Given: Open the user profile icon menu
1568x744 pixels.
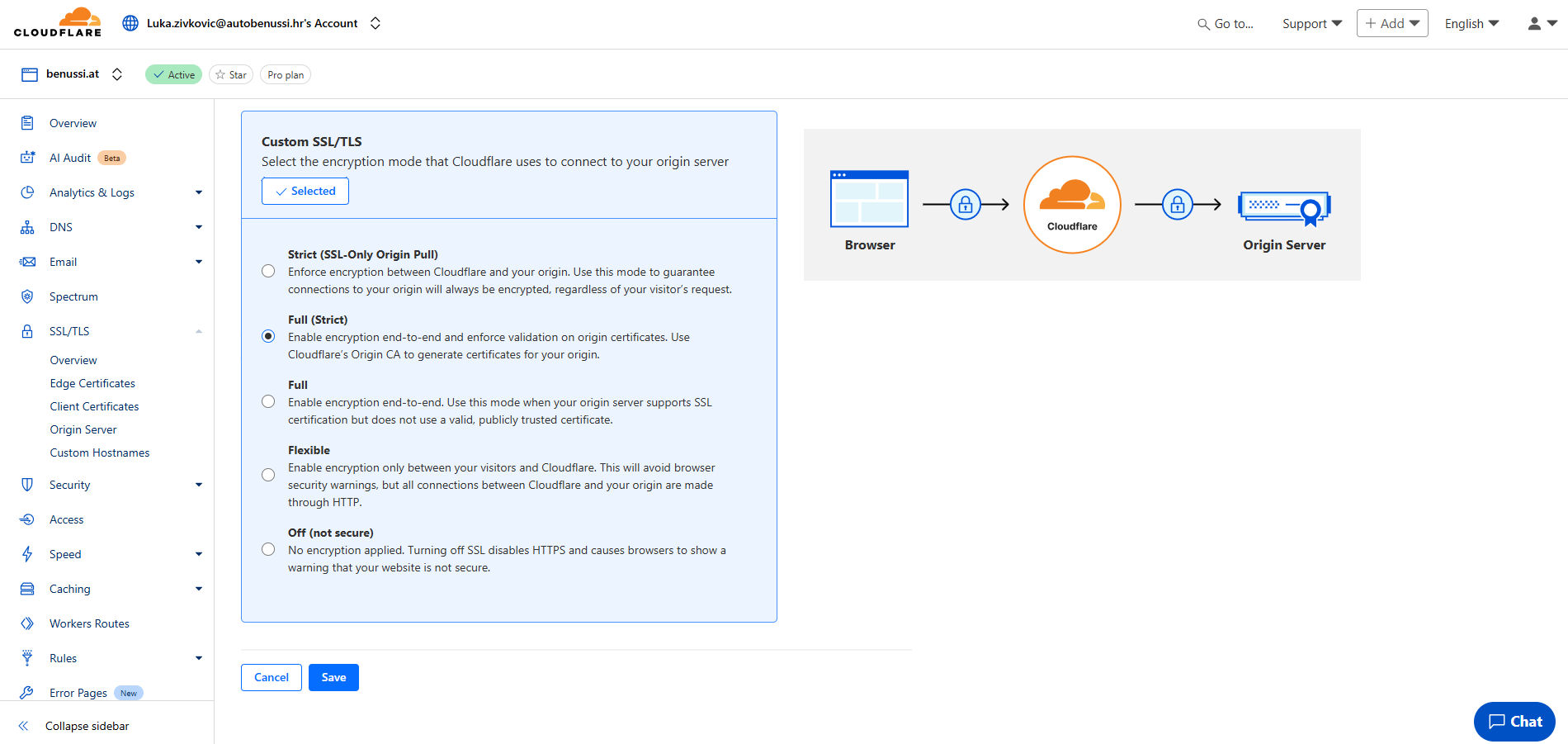Looking at the screenshot, I should coord(1541,24).
